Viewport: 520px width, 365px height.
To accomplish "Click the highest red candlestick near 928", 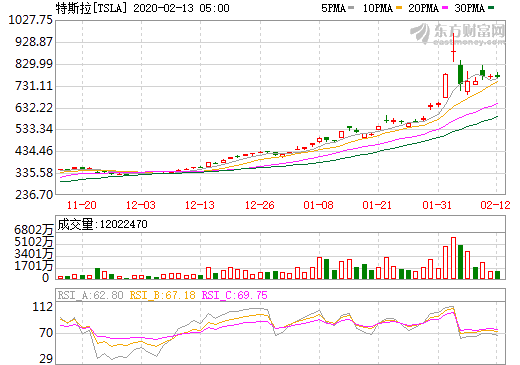I will coord(453,48).
